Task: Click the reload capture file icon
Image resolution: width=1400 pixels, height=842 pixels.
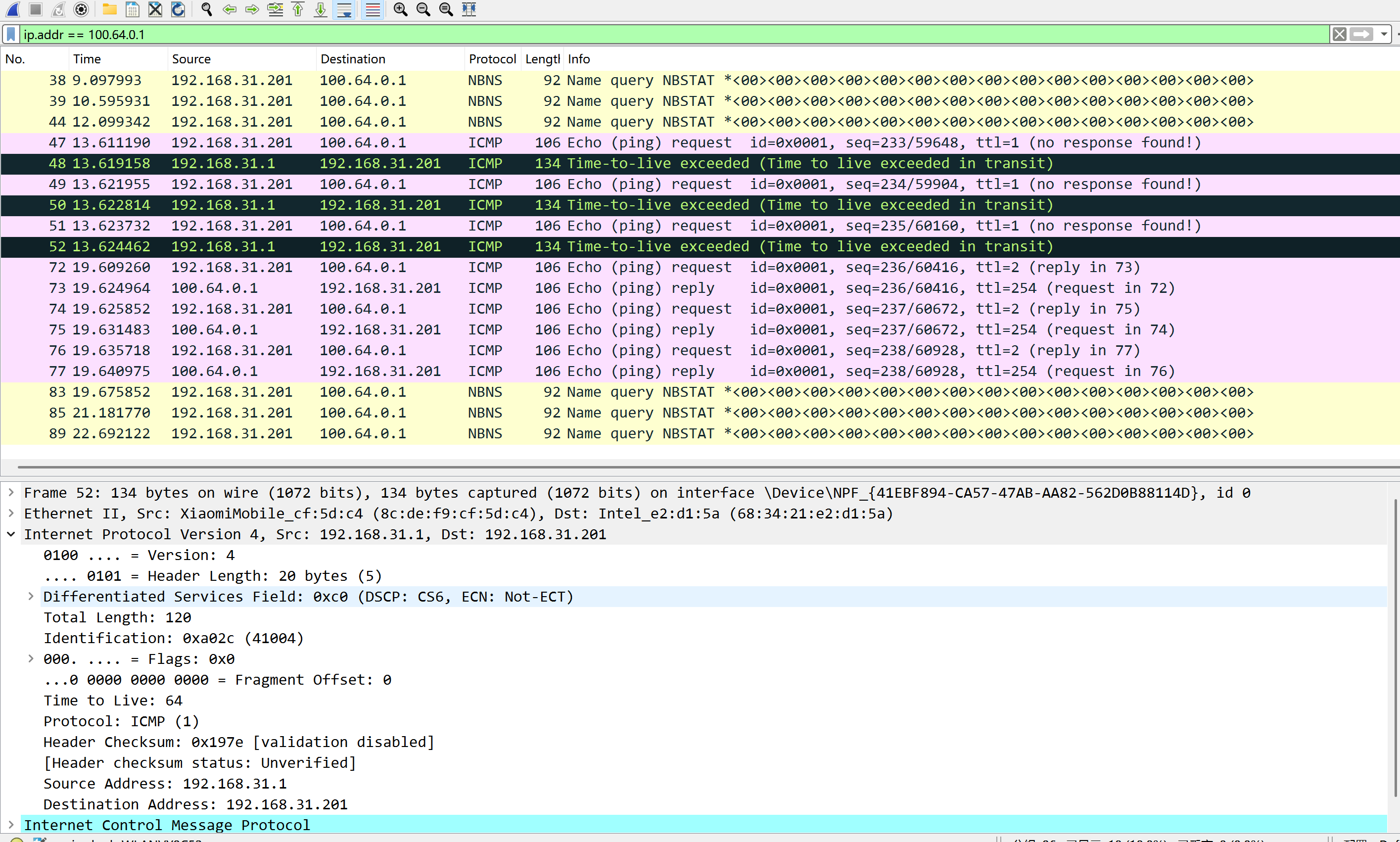Action: (x=178, y=9)
